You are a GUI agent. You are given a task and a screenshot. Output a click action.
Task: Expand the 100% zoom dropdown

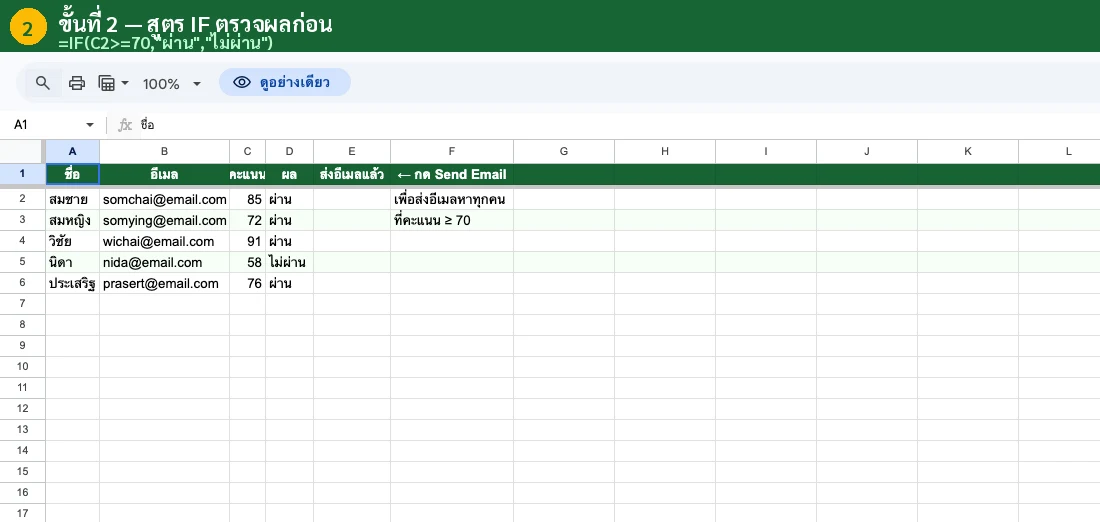197,84
